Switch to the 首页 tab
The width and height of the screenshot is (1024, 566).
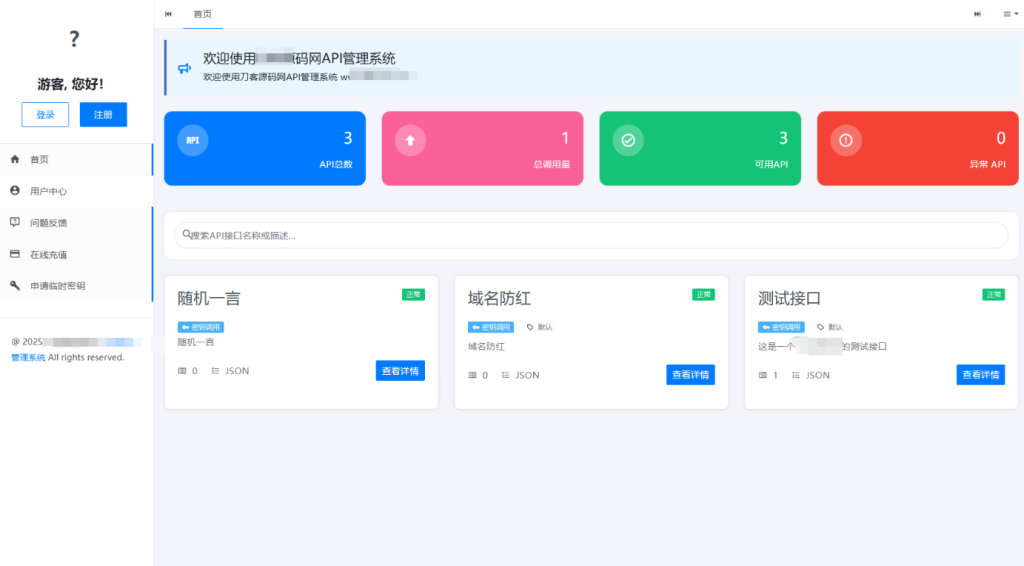tap(202, 14)
